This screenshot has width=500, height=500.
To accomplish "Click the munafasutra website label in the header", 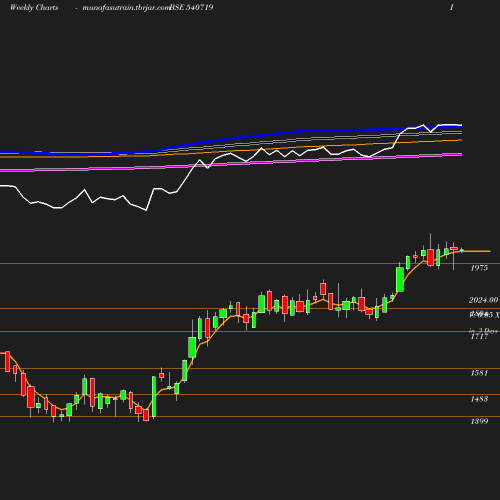I will pyautogui.click(x=126, y=8).
